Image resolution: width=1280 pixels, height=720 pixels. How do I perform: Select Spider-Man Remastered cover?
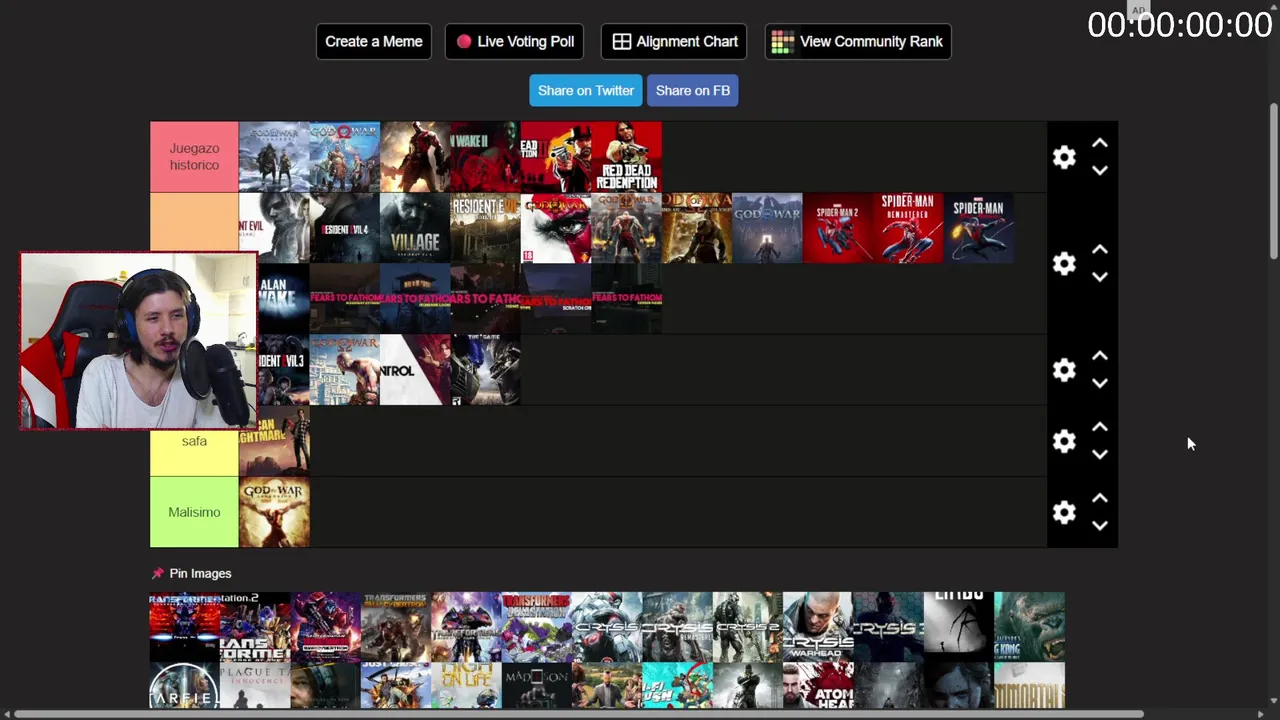pyautogui.click(x=908, y=228)
